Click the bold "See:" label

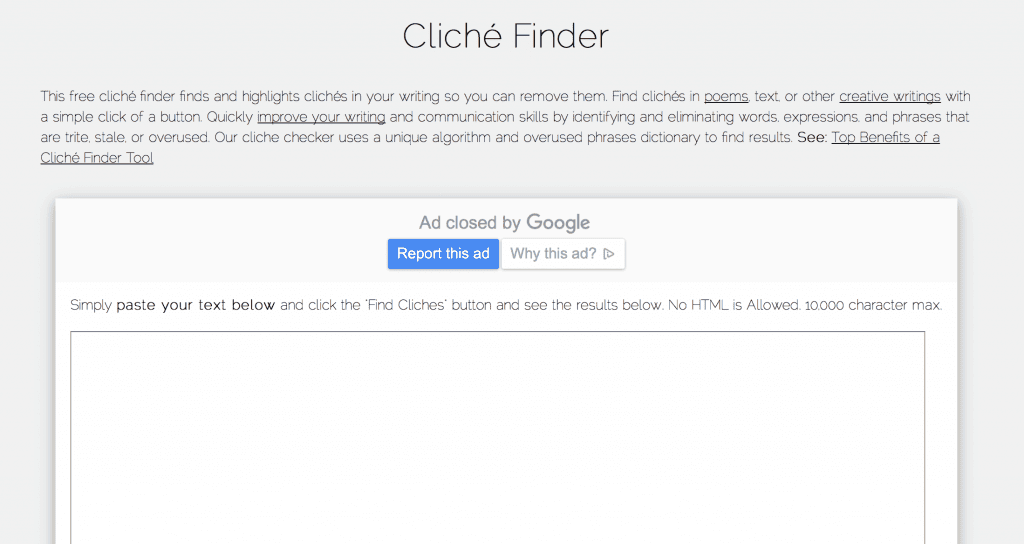click(x=812, y=137)
